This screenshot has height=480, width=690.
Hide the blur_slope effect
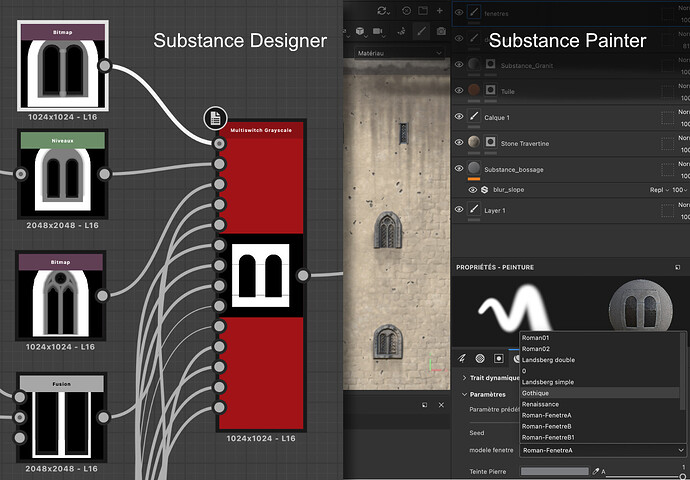pyautogui.click(x=473, y=189)
